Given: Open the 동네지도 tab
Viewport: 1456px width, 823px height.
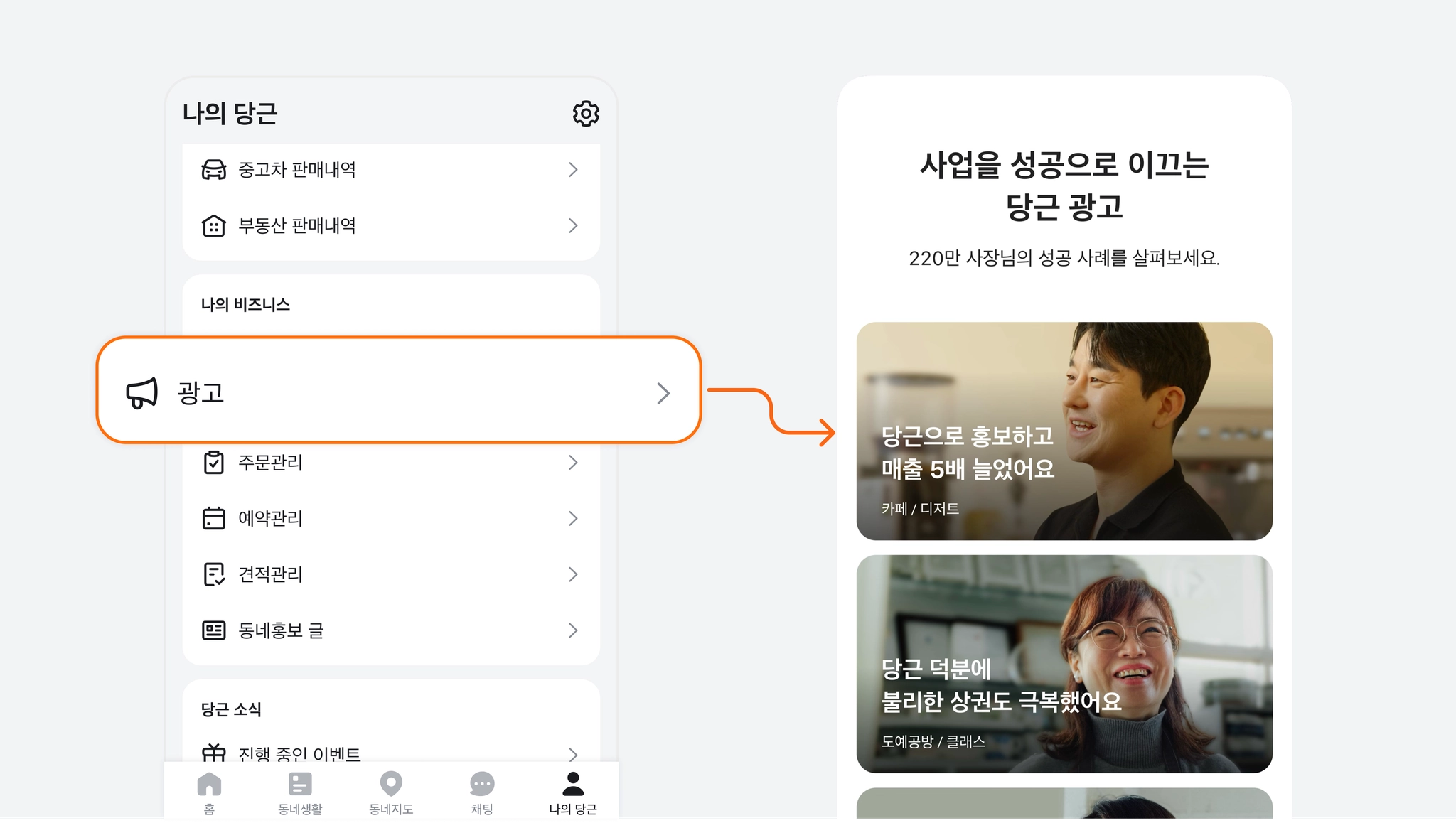Looking at the screenshot, I should pos(391,793).
